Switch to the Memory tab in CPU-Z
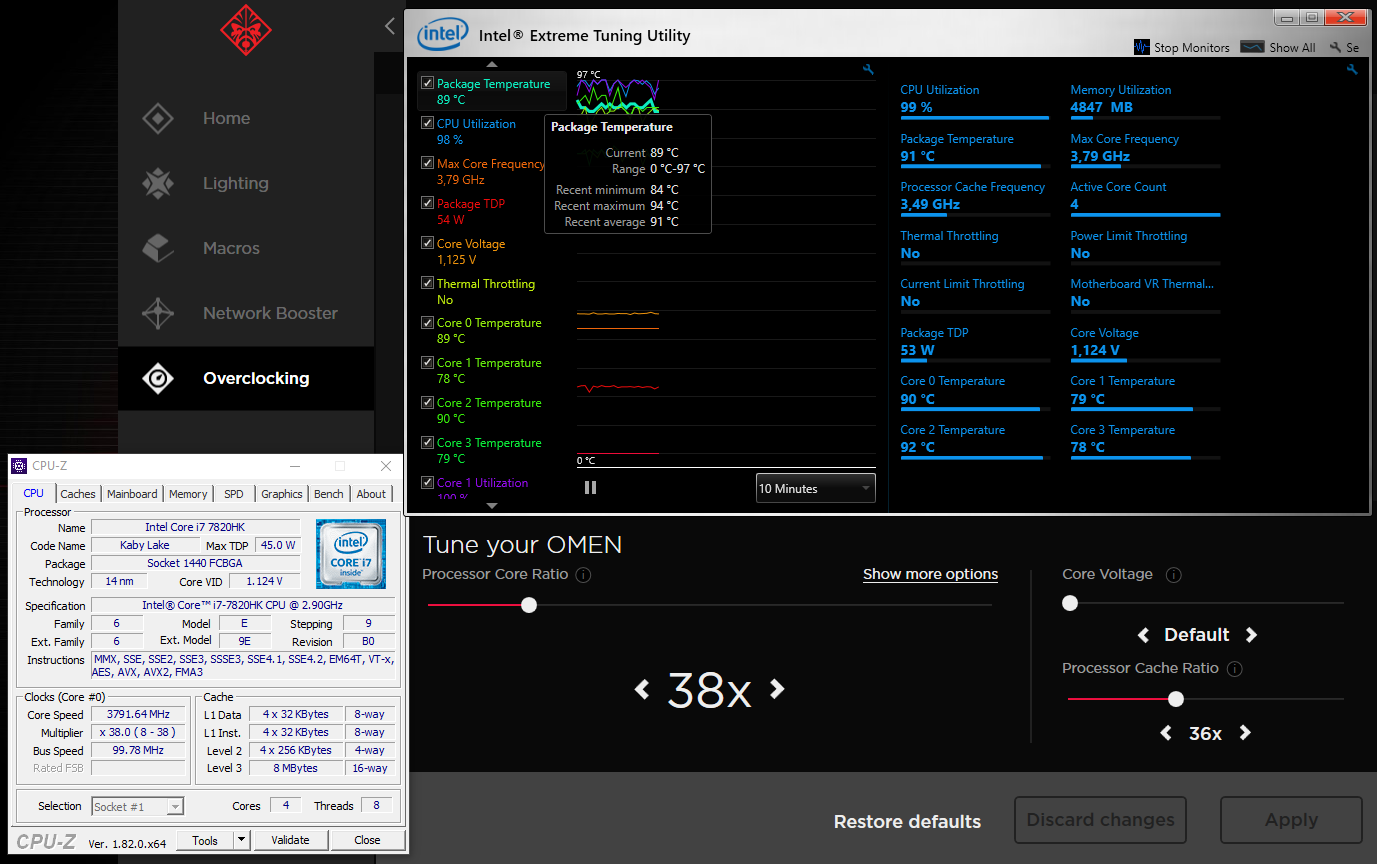The width and height of the screenshot is (1377, 864). point(188,494)
